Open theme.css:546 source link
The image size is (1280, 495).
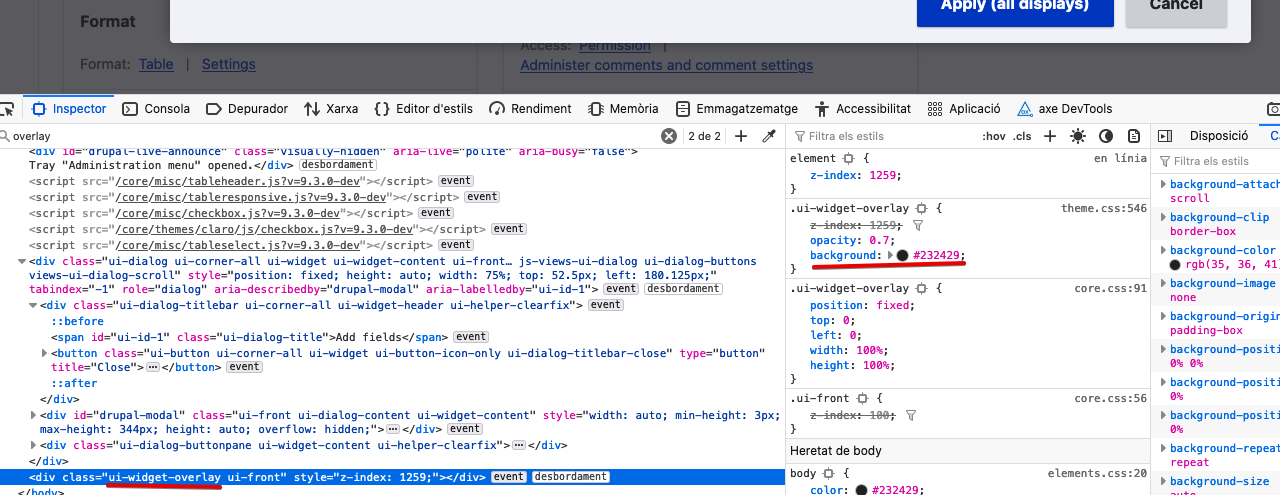click(x=1104, y=208)
